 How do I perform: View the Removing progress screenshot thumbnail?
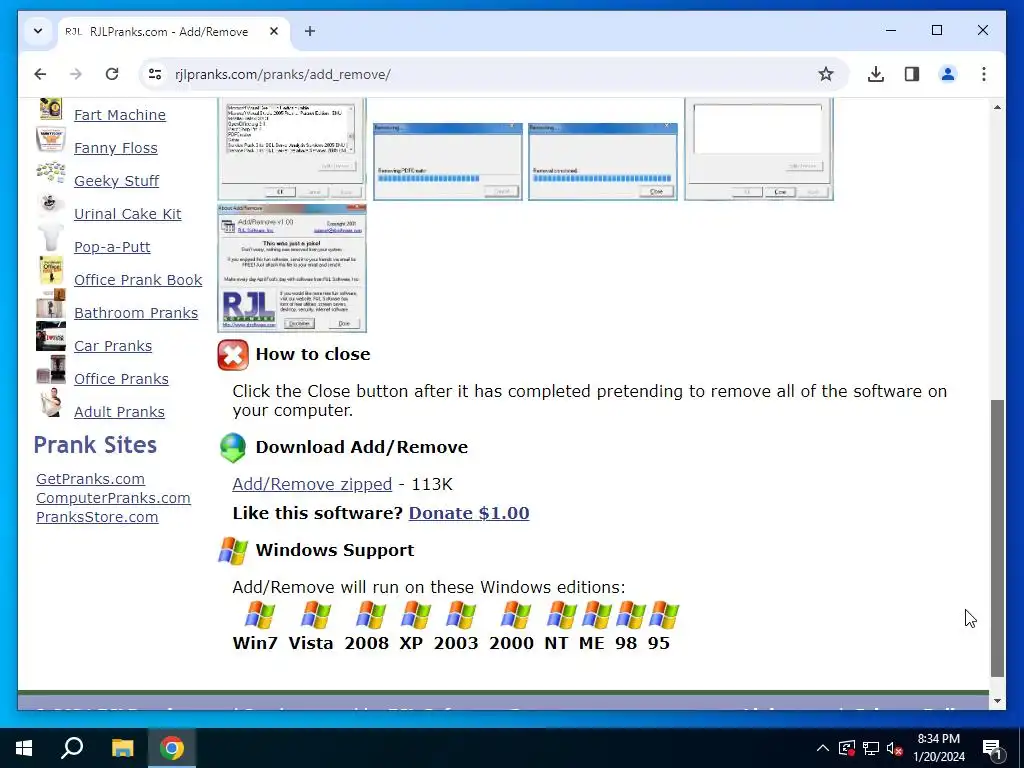(x=448, y=161)
